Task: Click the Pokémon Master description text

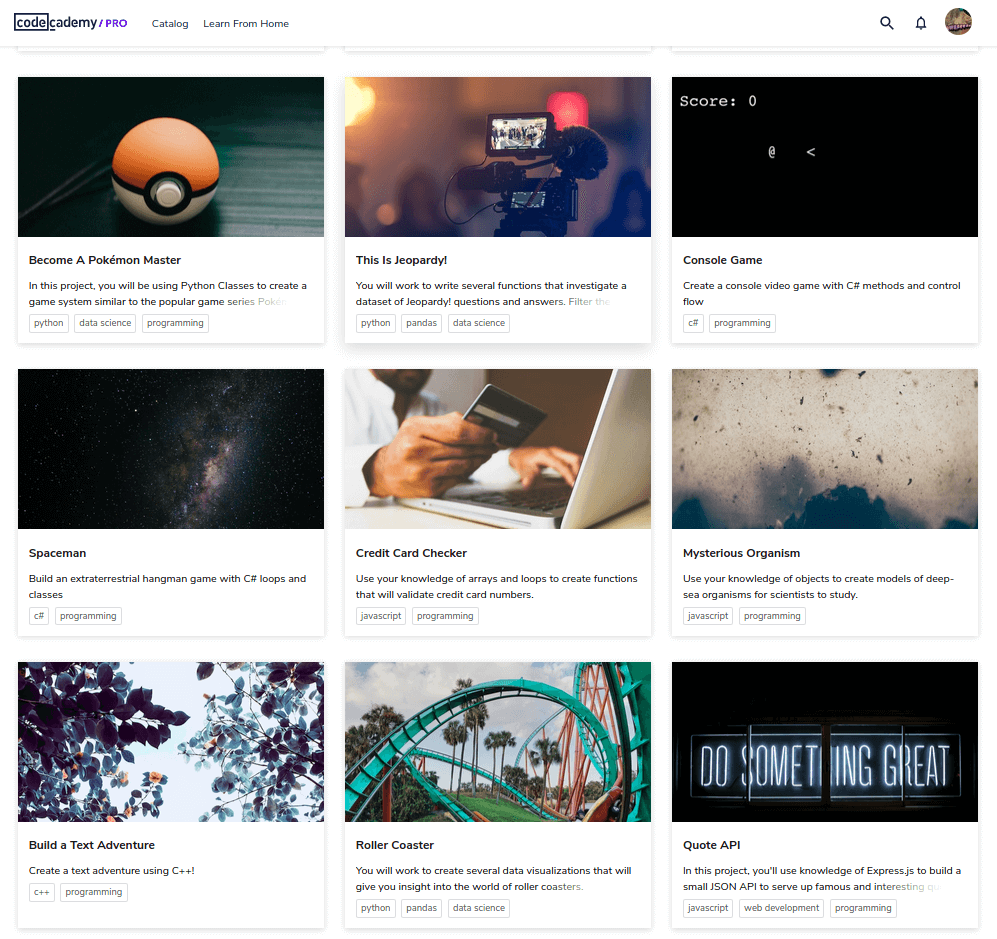Action: 168,294
